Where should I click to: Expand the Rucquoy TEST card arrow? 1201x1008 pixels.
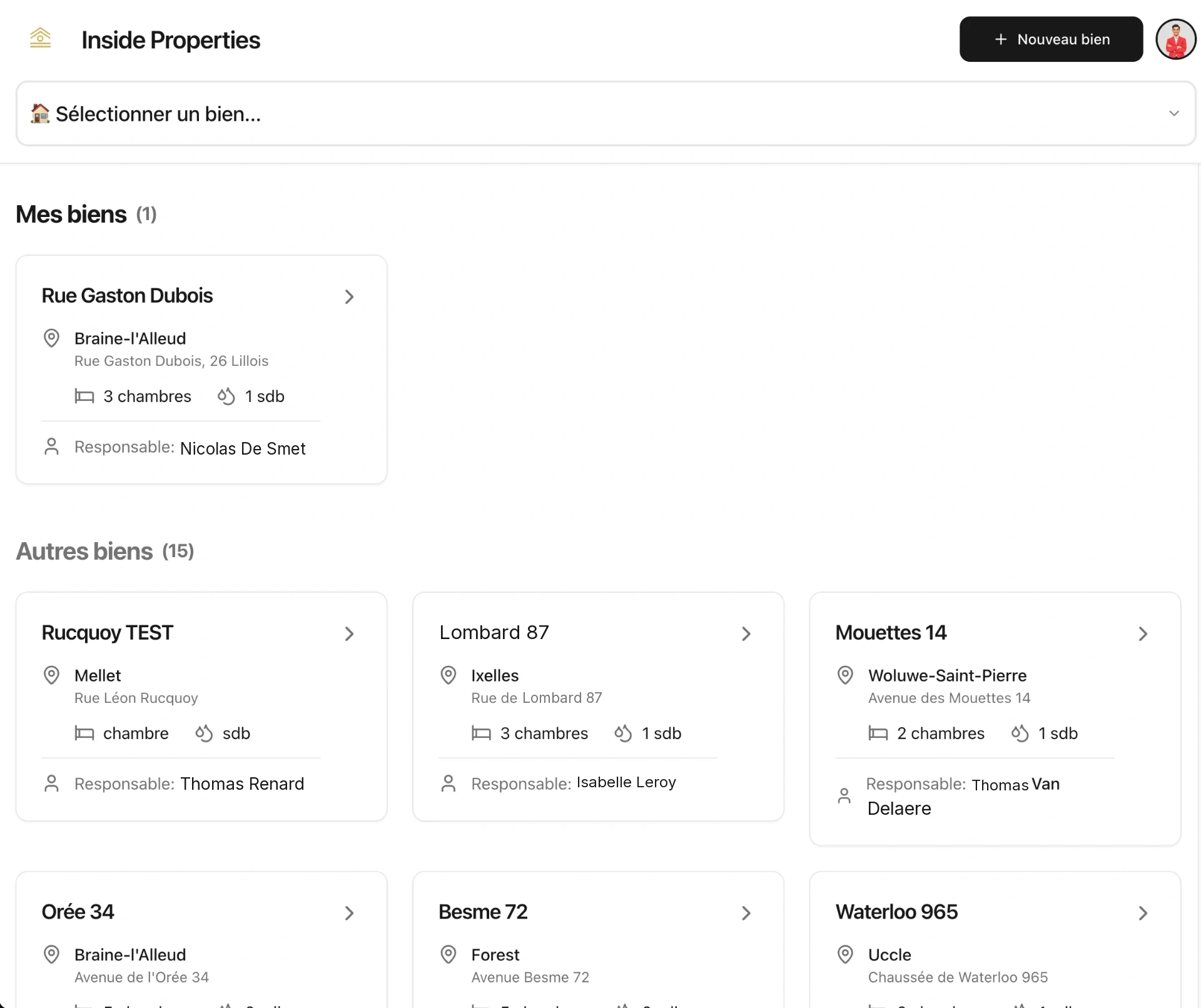click(349, 633)
